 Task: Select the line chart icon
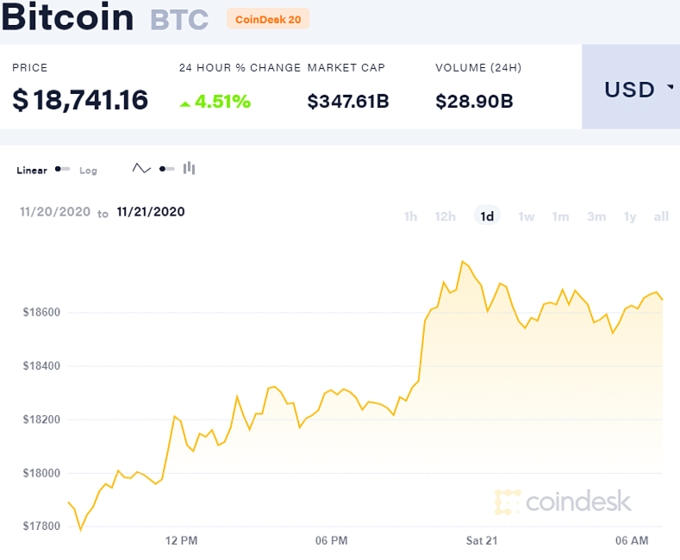(142, 169)
